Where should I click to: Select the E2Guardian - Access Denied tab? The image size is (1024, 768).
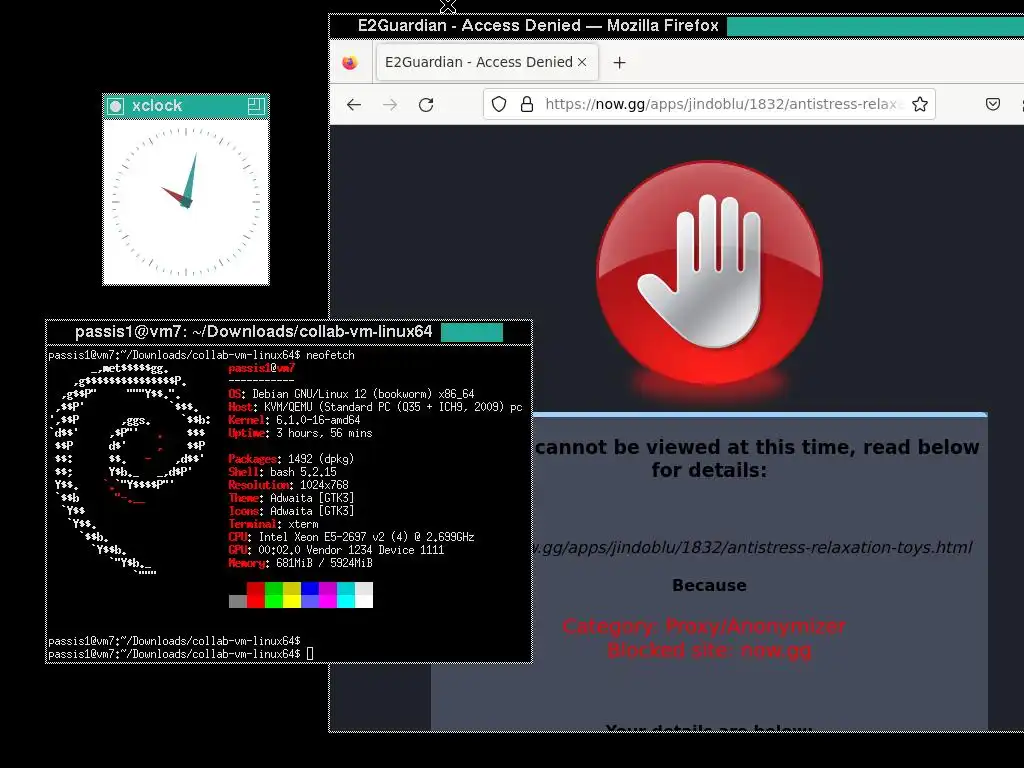pos(487,62)
